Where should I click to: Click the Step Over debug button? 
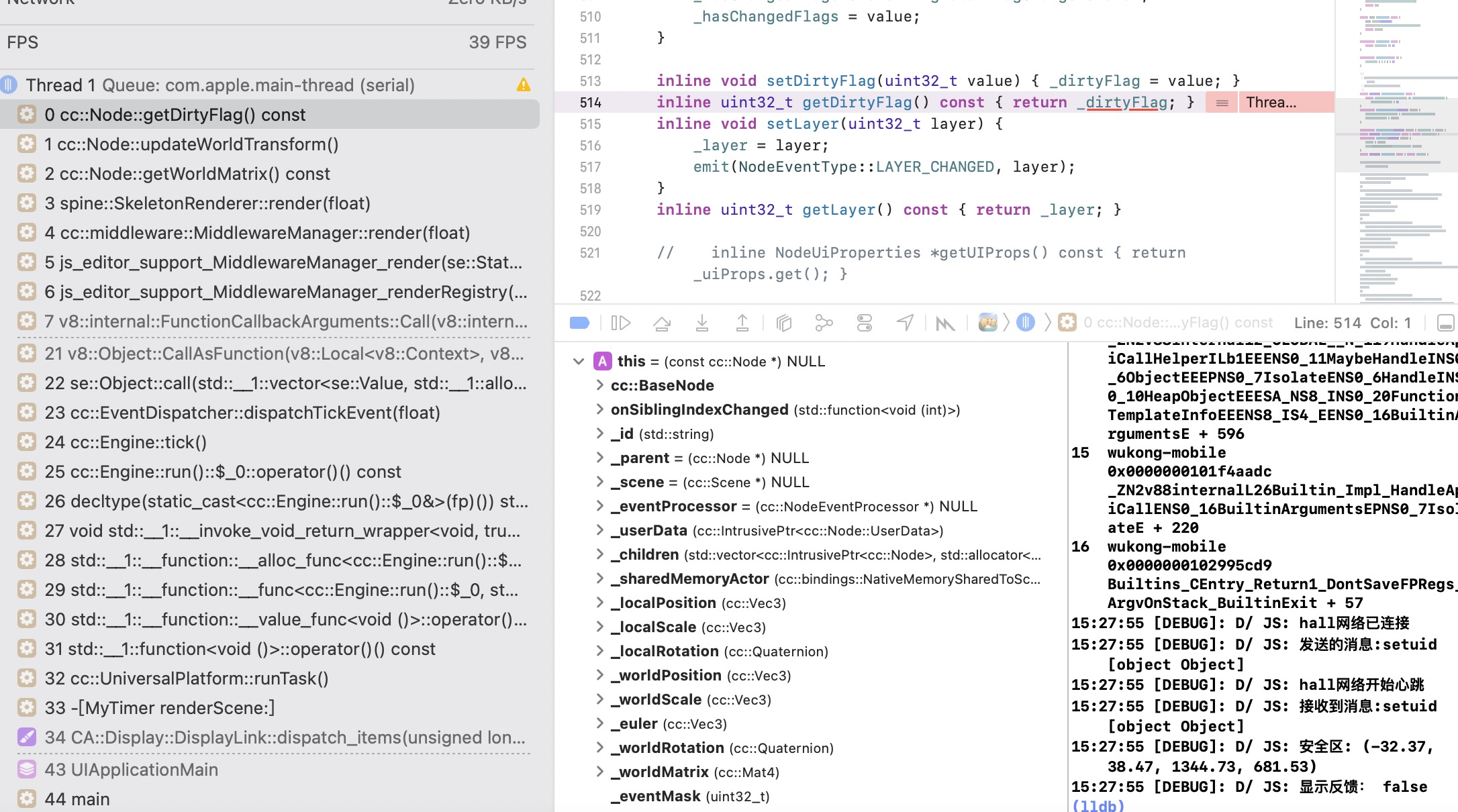pyautogui.click(x=662, y=323)
